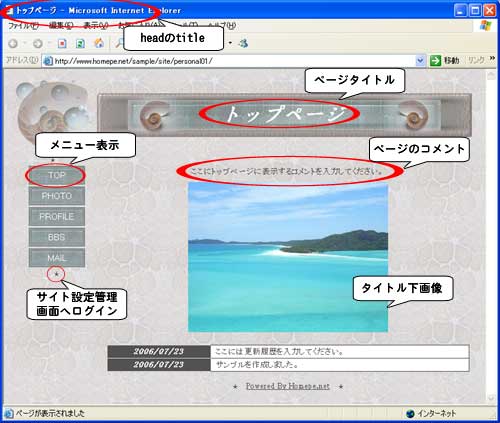
Task: Click the Forward navigation arrow
Action: click(x=37, y=44)
